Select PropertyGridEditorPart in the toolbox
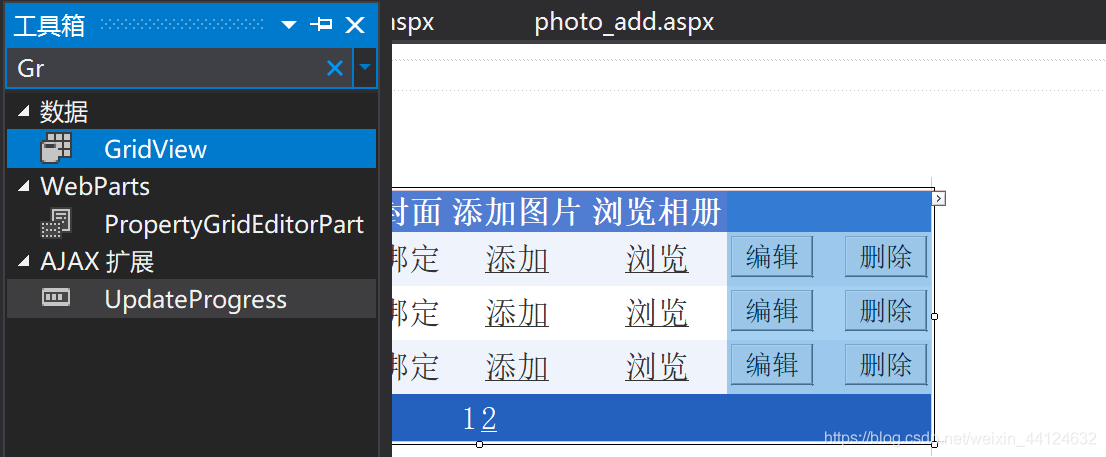The width and height of the screenshot is (1106, 457). click(191, 224)
